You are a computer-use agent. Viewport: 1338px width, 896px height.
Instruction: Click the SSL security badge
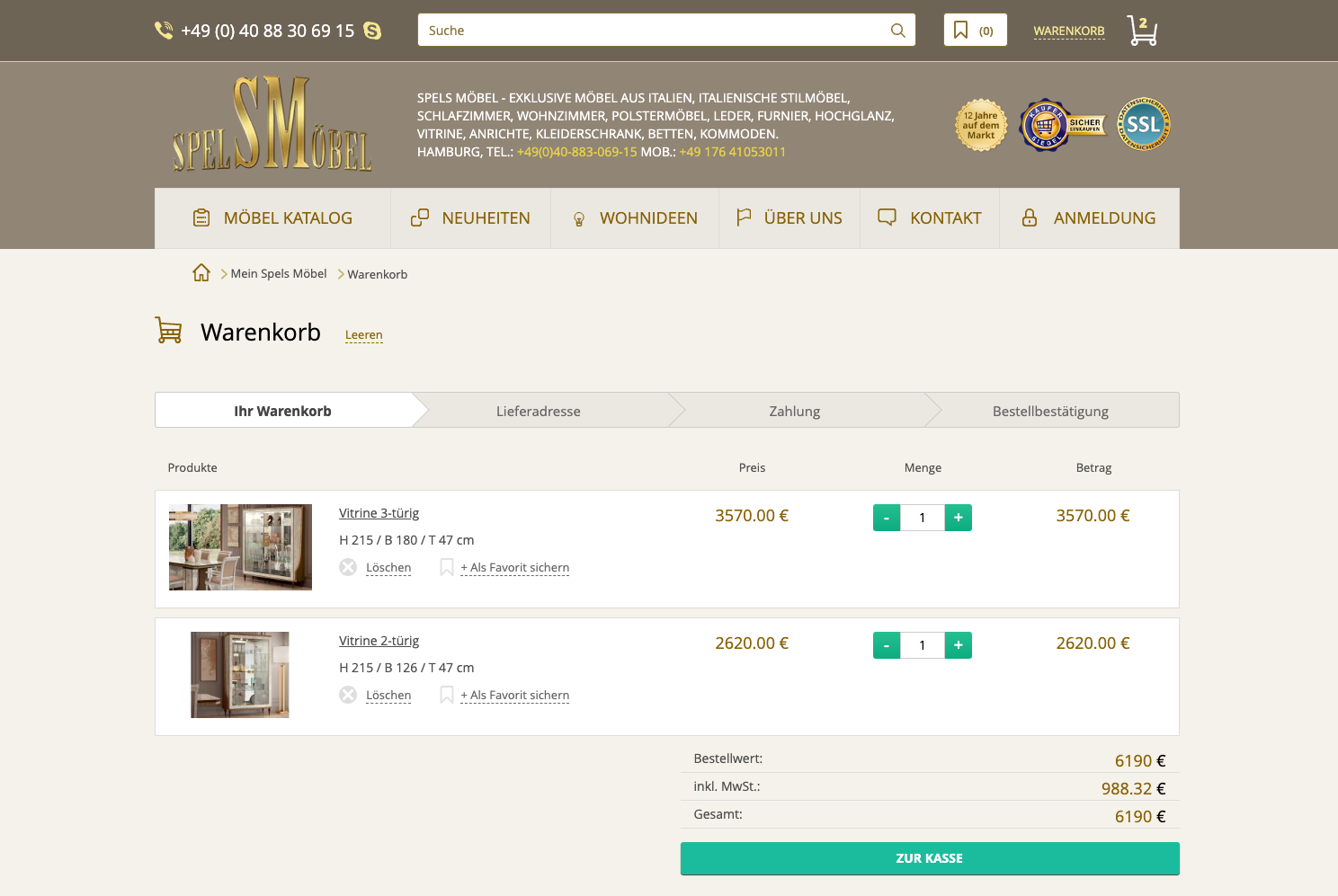(x=1143, y=125)
